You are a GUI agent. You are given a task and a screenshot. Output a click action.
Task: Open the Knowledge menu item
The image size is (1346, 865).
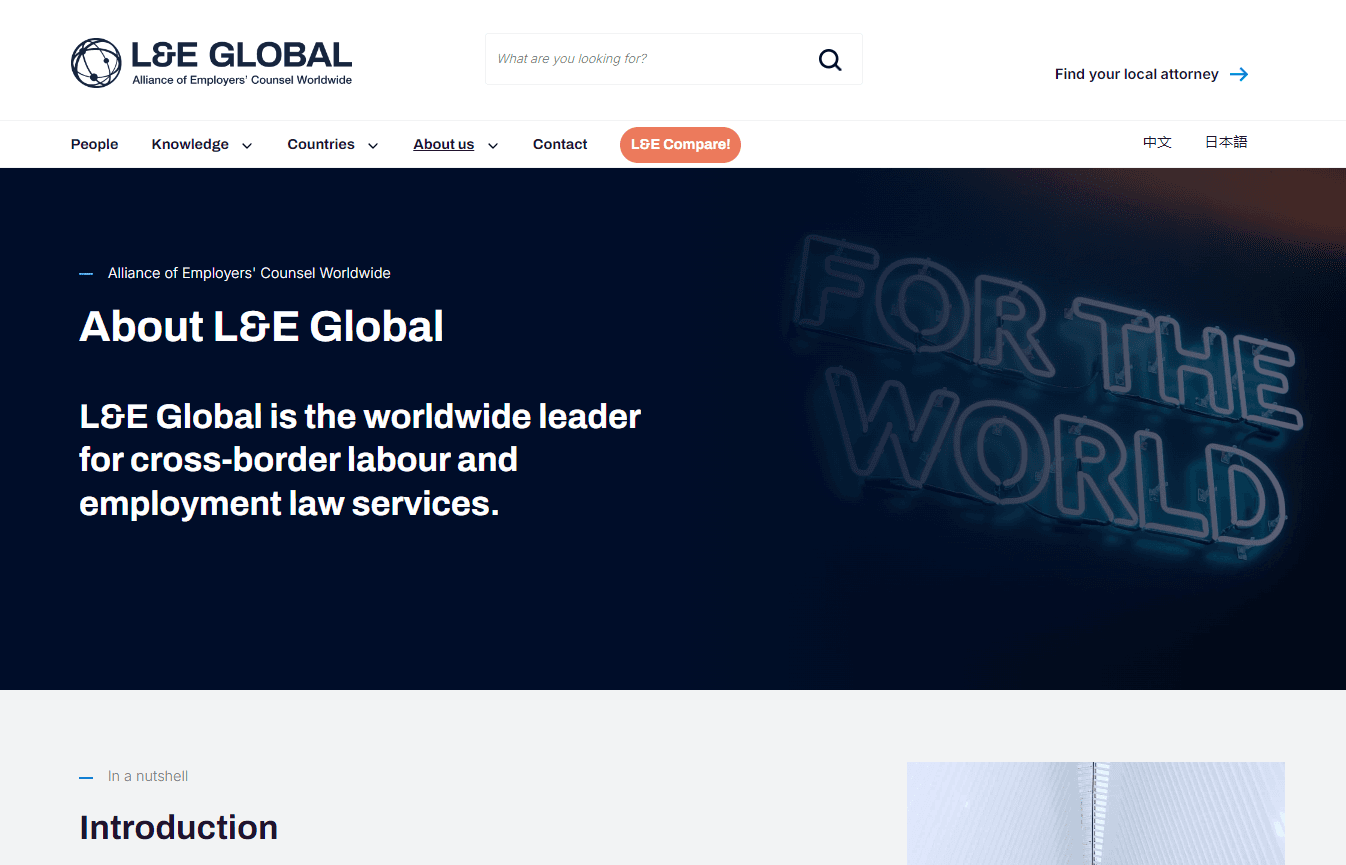coord(190,144)
